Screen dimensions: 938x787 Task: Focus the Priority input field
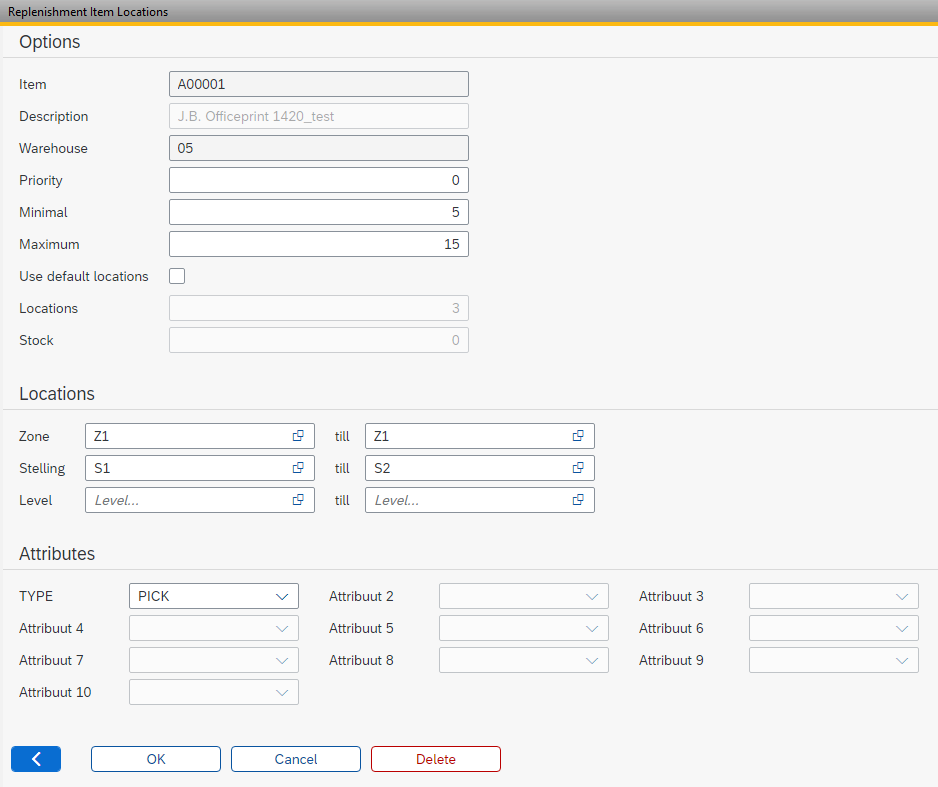coord(318,180)
